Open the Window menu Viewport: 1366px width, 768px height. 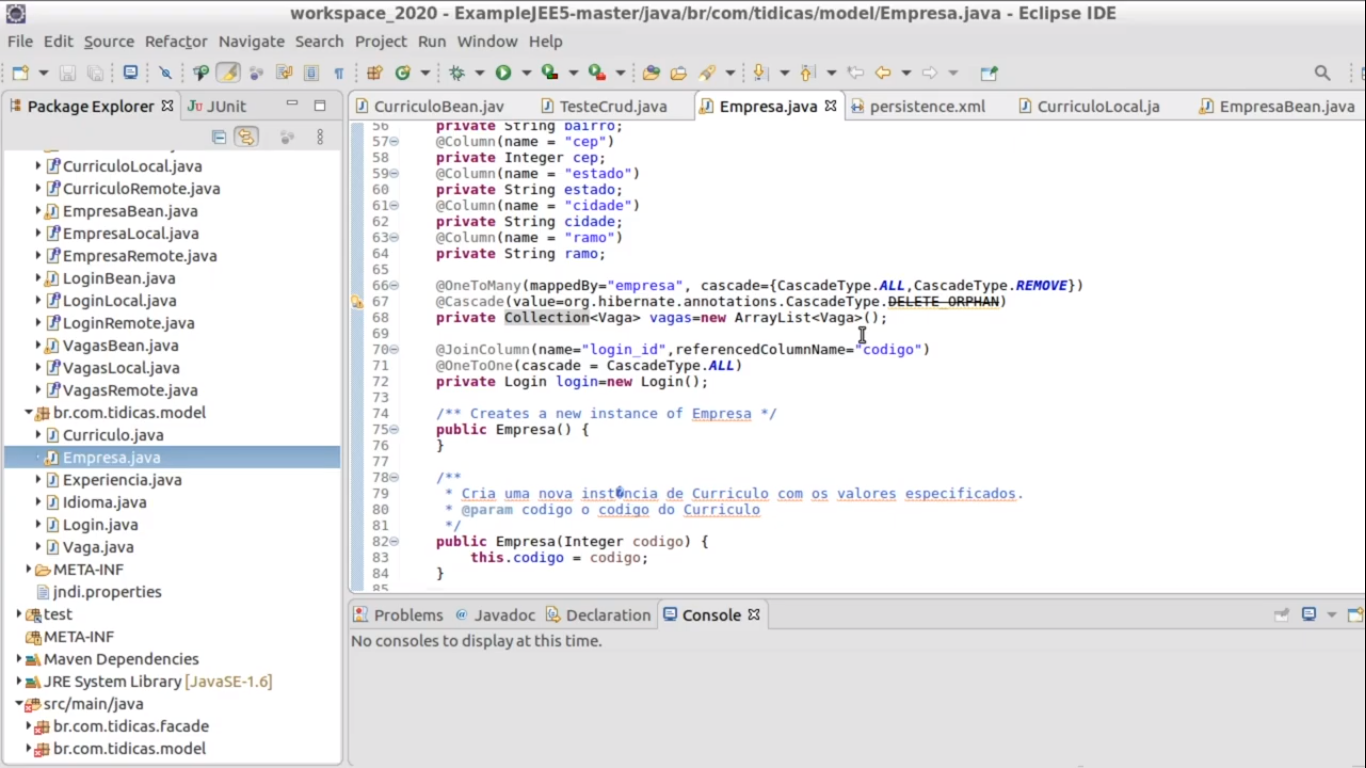(488, 41)
